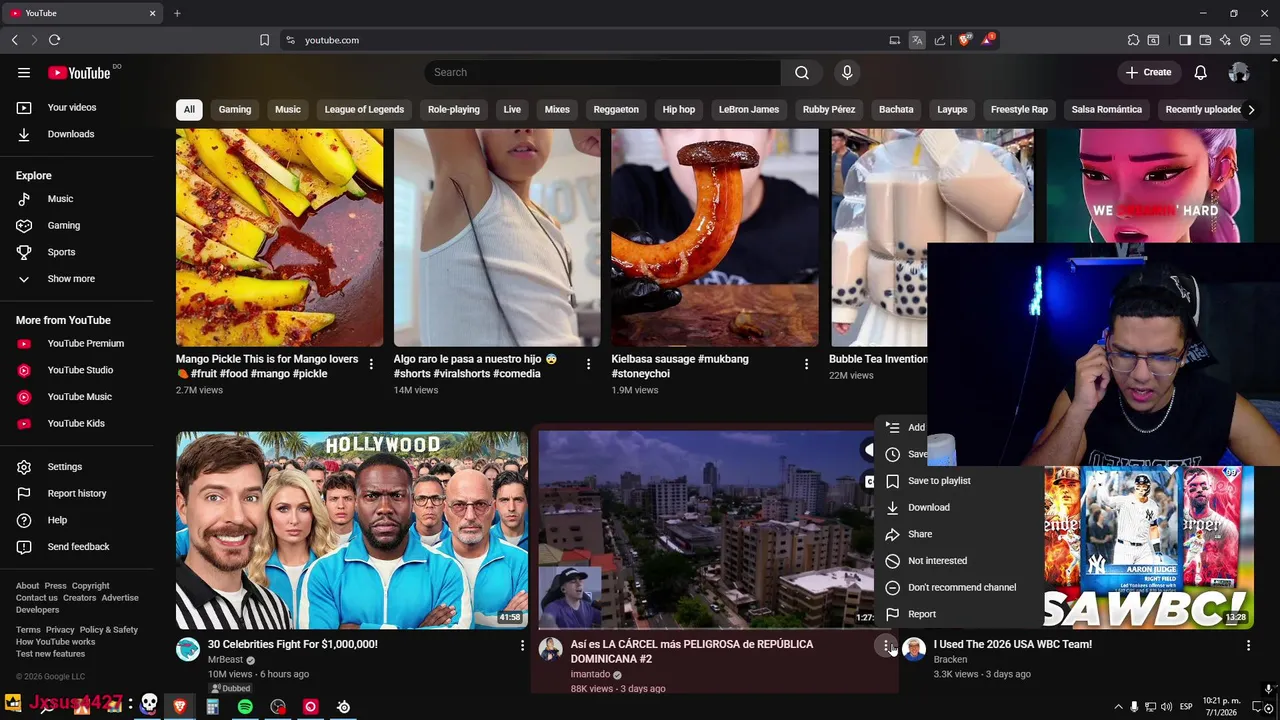This screenshot has width=1280, height=720.
Task: Open the YouTube hamburger guide menu
Action: [x=24, y=72]
